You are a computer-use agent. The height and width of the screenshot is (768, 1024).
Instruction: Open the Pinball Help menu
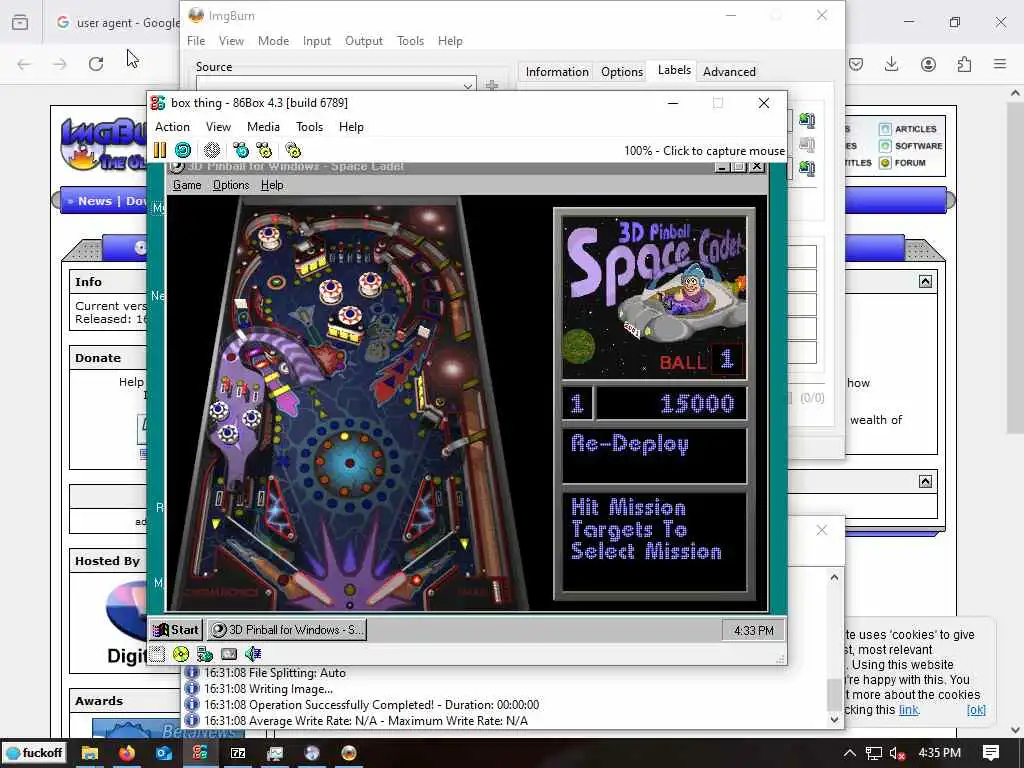(x=272, y=185)
